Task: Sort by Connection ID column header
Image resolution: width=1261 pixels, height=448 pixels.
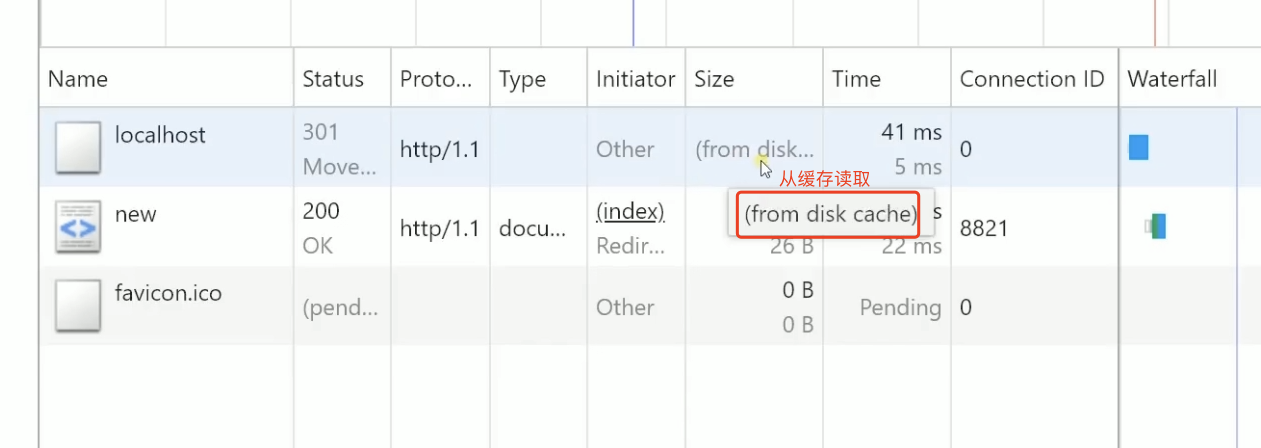Action: [1034, 79]
